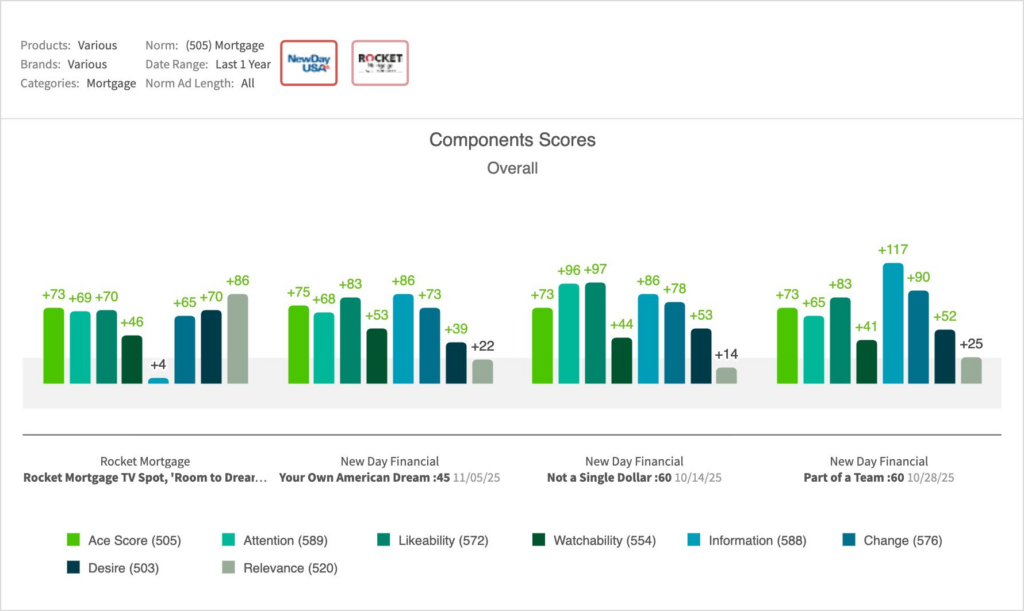
Task: Open the Categories Mortgage filter
Action: (110, 84)
